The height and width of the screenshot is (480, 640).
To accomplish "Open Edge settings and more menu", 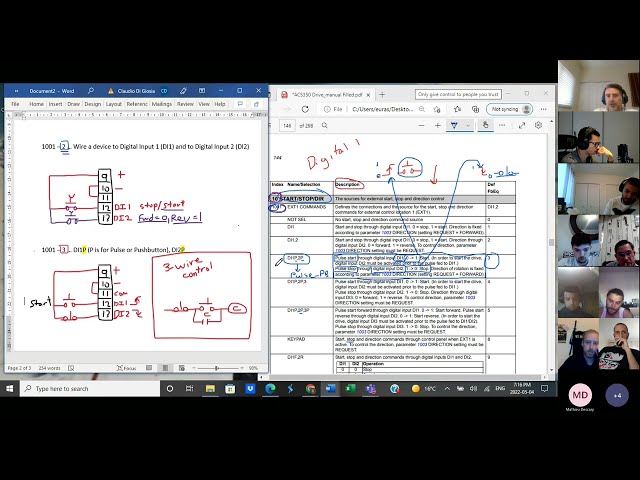I will pyautogui.click(x=543, y=109).
